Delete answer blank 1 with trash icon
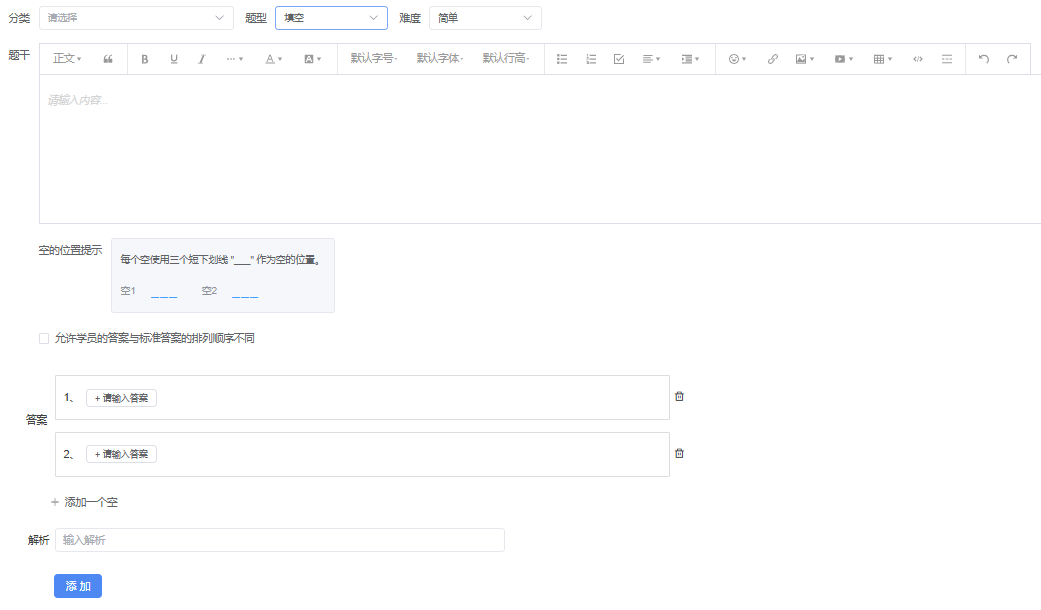 (679, 396)
